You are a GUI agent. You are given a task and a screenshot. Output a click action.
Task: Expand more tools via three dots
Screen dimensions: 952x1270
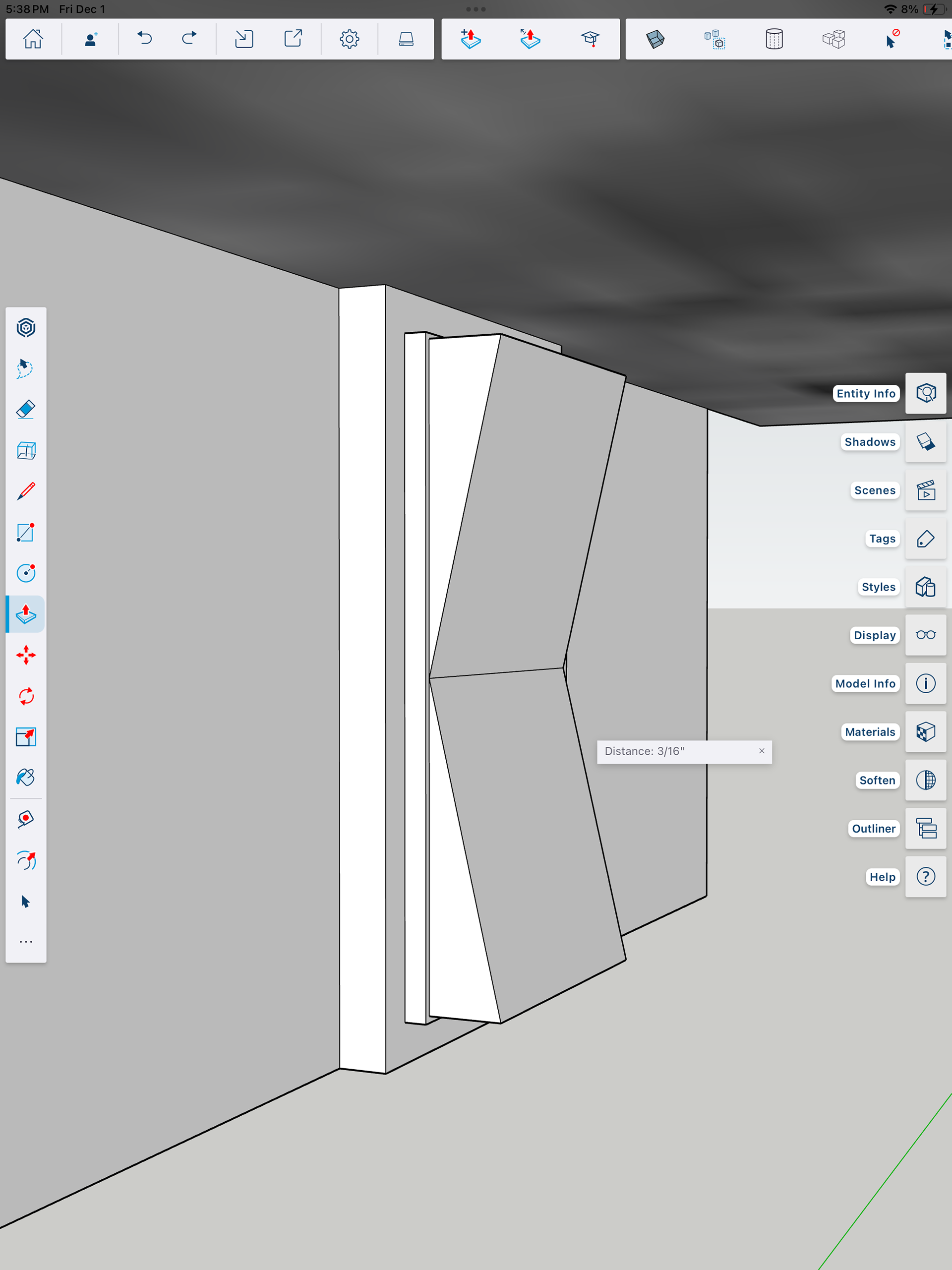click(x=26, y=942)
